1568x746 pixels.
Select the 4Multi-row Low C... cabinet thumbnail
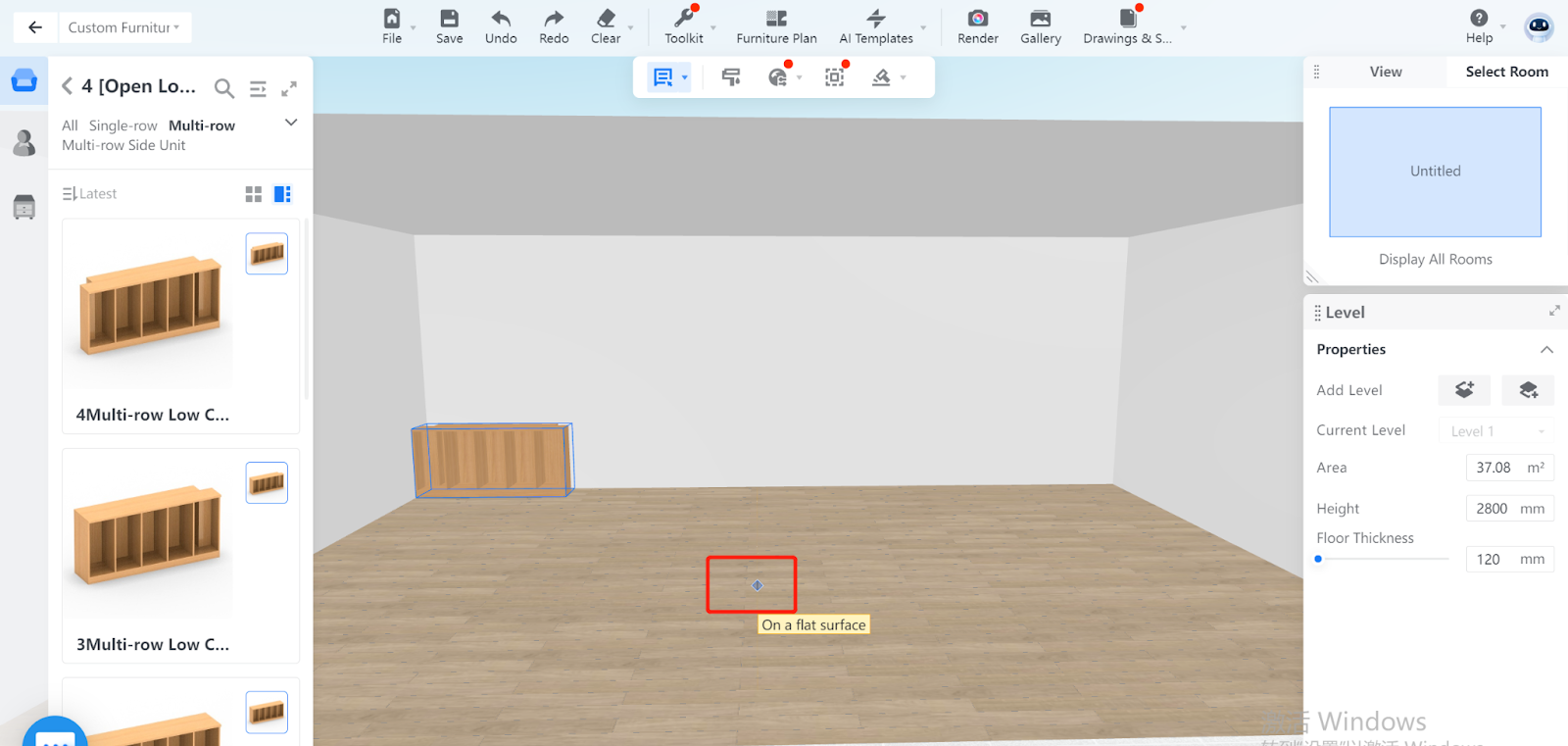point(150,306)
